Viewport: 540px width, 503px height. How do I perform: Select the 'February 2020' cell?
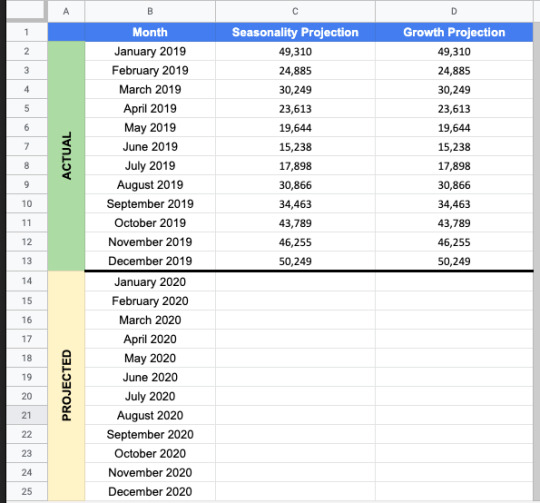(150, 301)
